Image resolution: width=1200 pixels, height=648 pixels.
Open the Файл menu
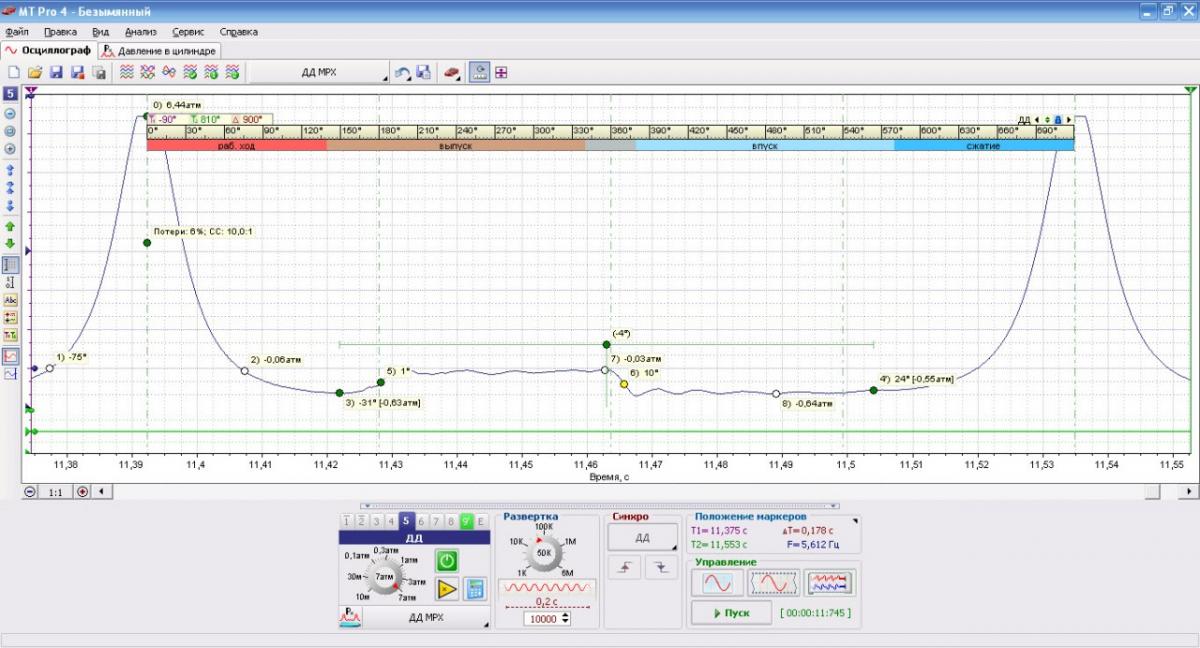tap(17, 32)
